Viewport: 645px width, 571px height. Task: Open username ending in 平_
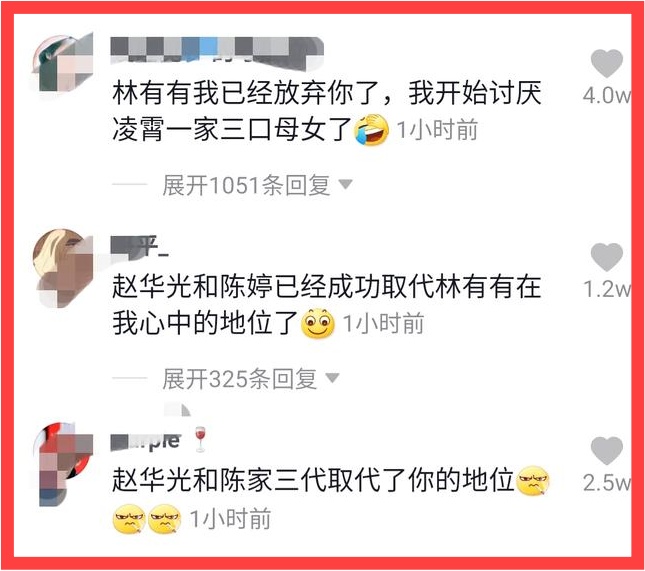(140, 246)
